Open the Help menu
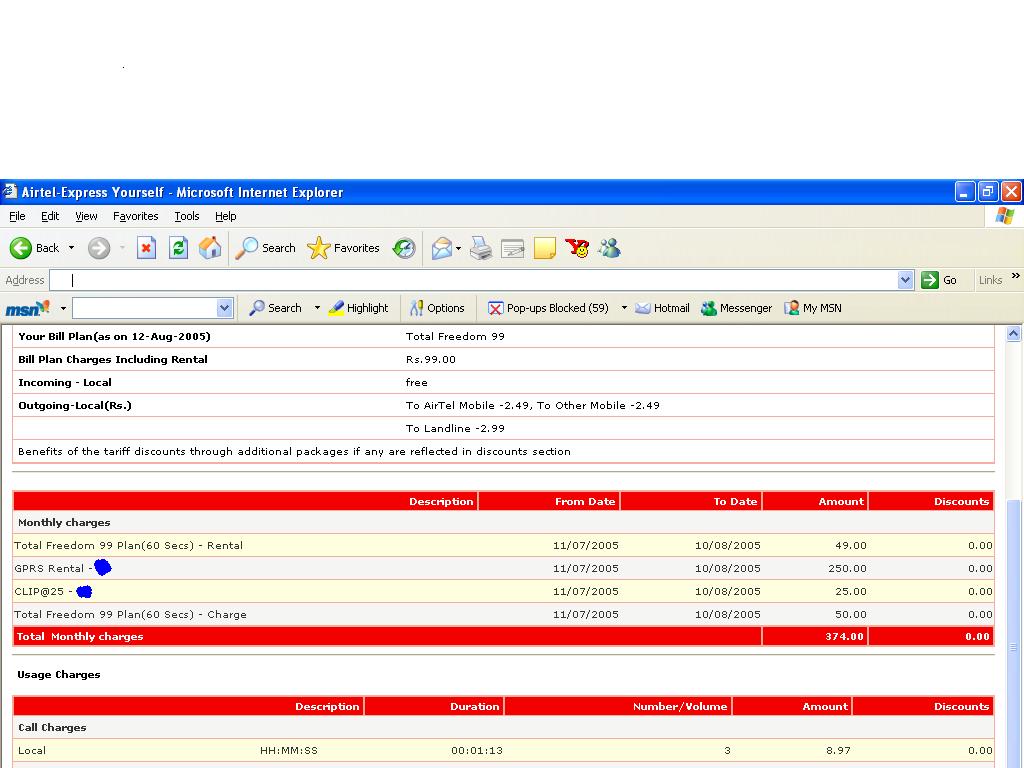Screen dimensions: 1024x768 [226, 216]
